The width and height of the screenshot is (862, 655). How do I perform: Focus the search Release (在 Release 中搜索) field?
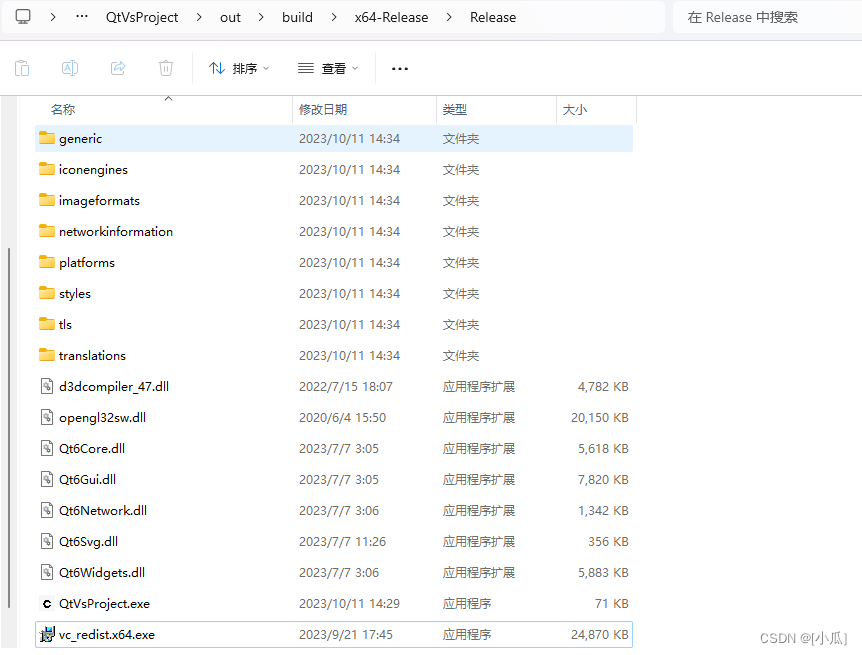click(767, 18)
